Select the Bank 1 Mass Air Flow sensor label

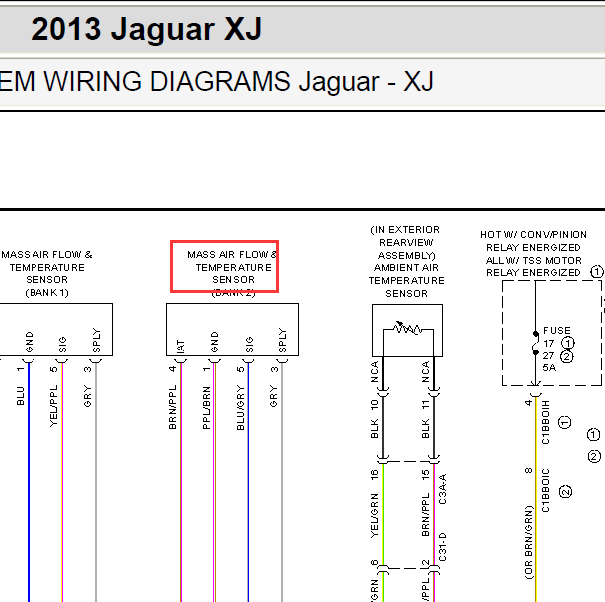tap(47, 273)
